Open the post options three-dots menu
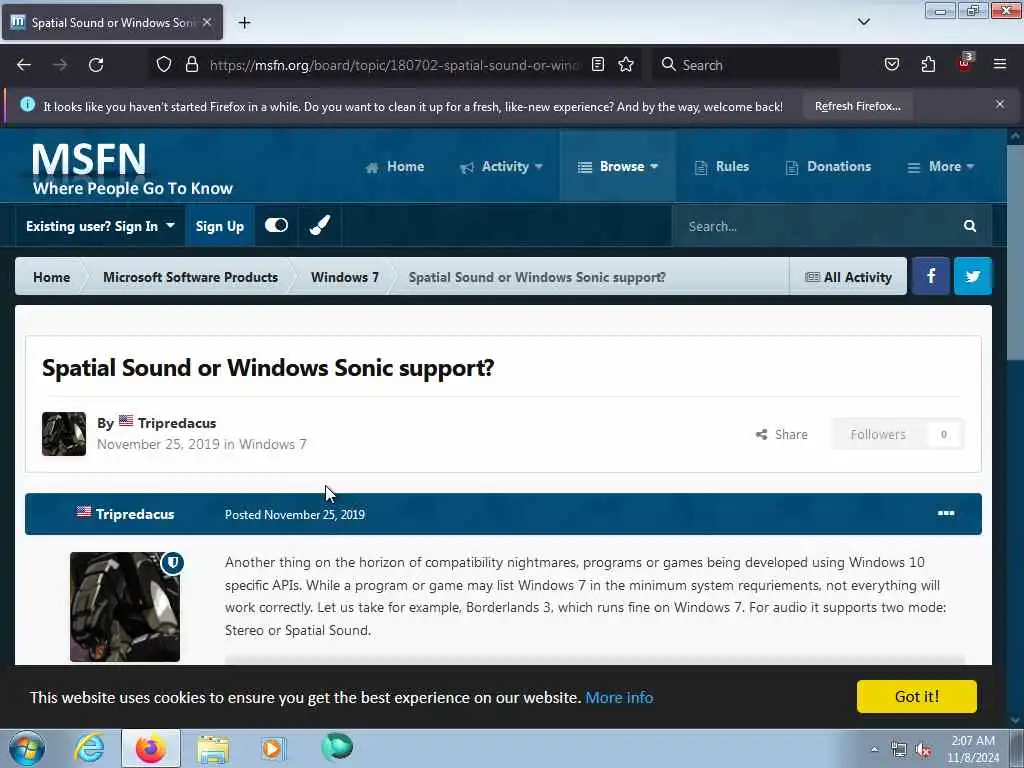Image resolution: width=1024 pixels, height=768 pixels. pos(946,513)
